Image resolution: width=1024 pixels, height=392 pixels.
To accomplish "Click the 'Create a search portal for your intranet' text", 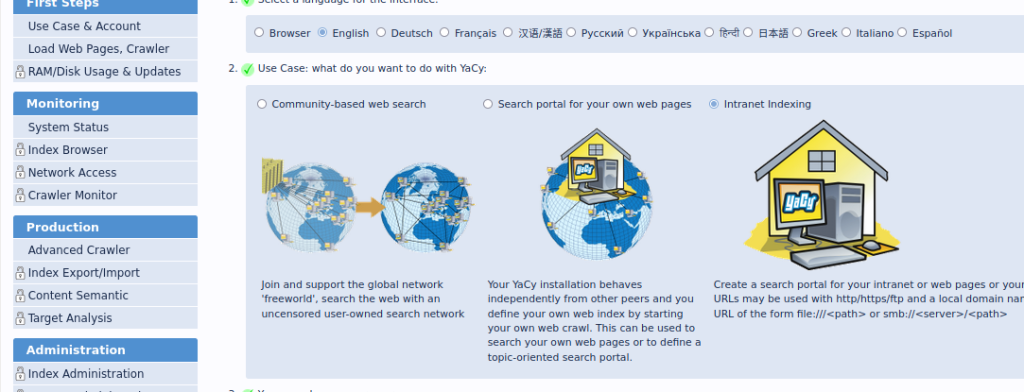I will pos(869,299).
